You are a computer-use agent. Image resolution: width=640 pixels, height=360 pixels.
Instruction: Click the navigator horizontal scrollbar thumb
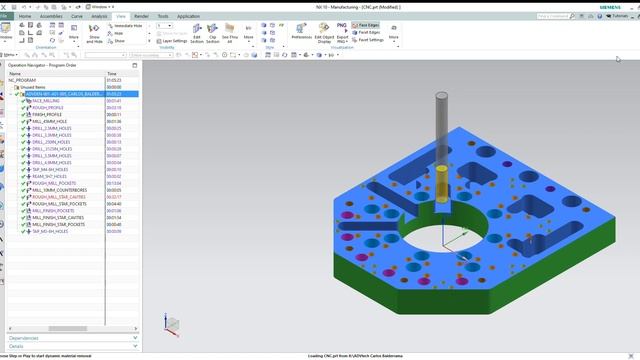(x=68, y=328)
